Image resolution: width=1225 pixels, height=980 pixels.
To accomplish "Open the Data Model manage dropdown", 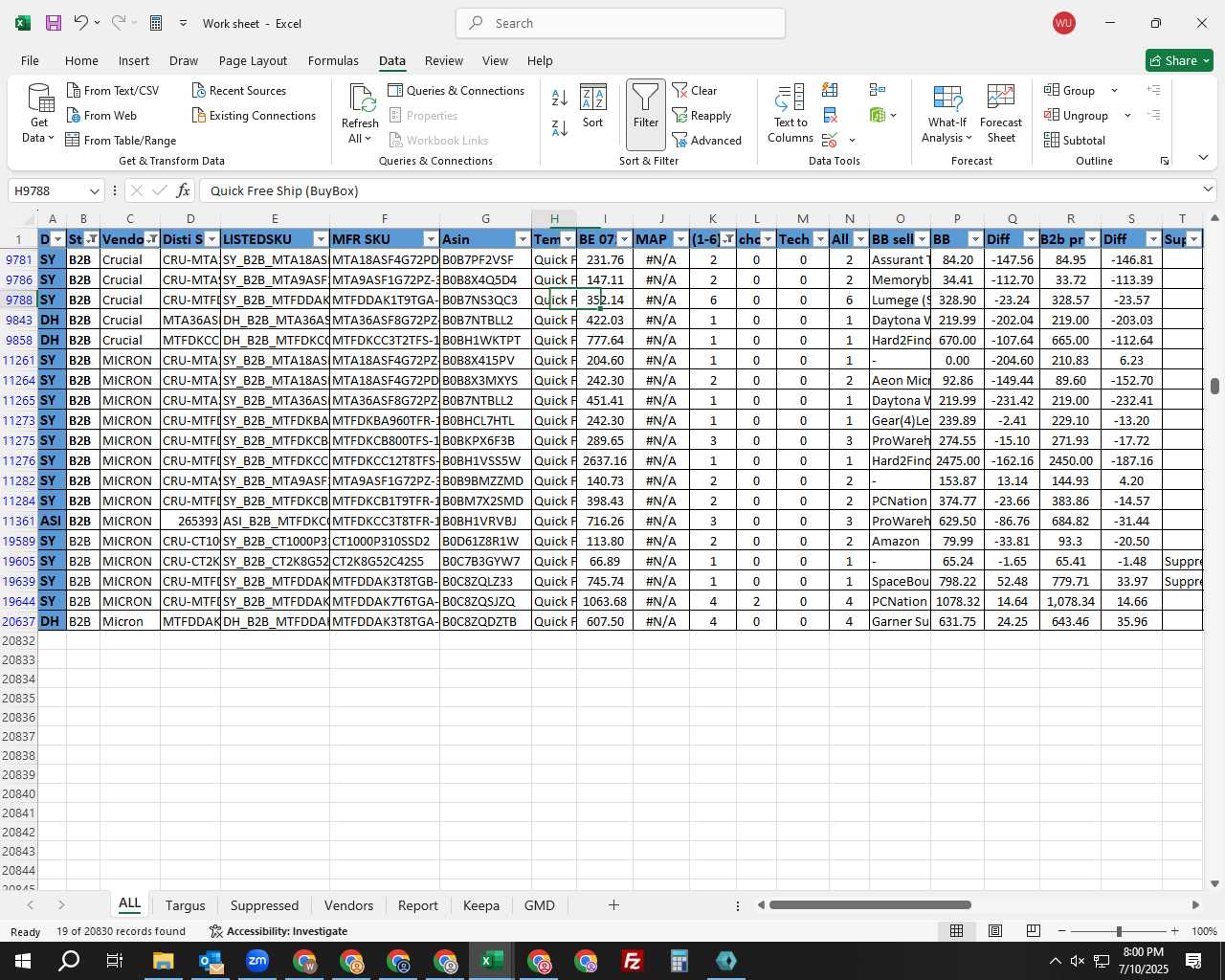I will 893,116.
